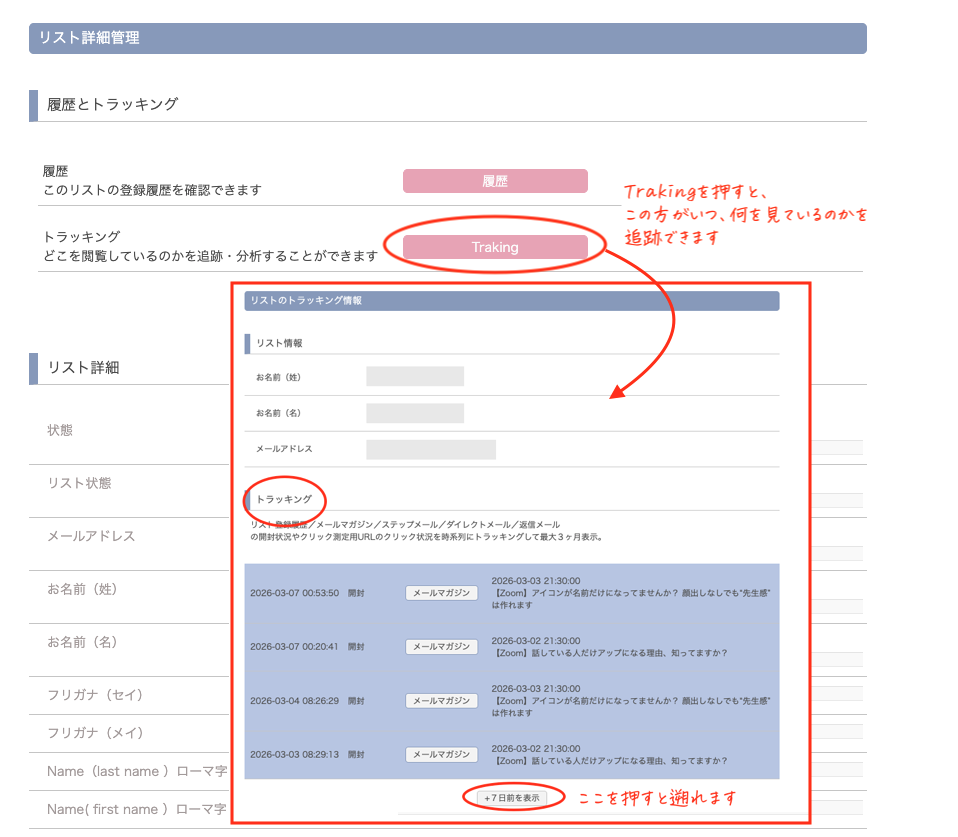Open メールマガジン for 2026-03-04 08:26:29 entry
This screenshot has height=837, width=958.
click(441, 701)
